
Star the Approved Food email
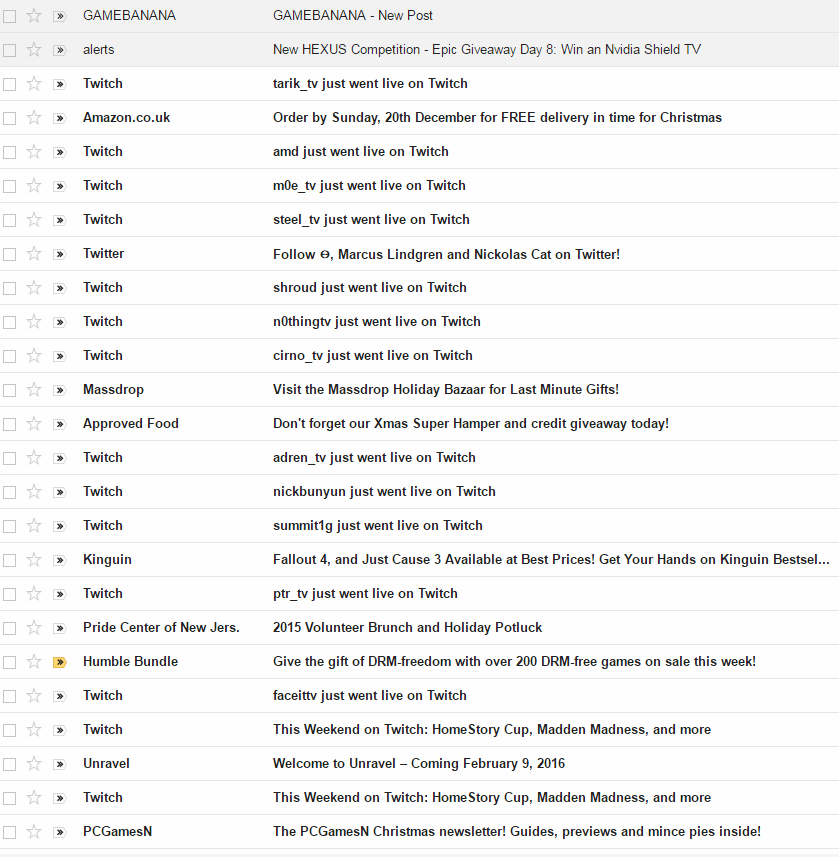click(x=34, y=424)
